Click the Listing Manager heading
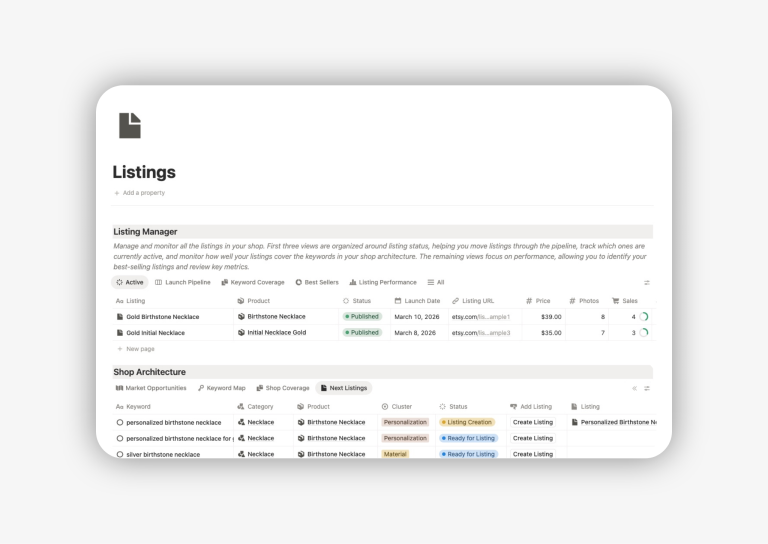The height and width of the screenshot is (544, 768). click(x=145, y=232)
